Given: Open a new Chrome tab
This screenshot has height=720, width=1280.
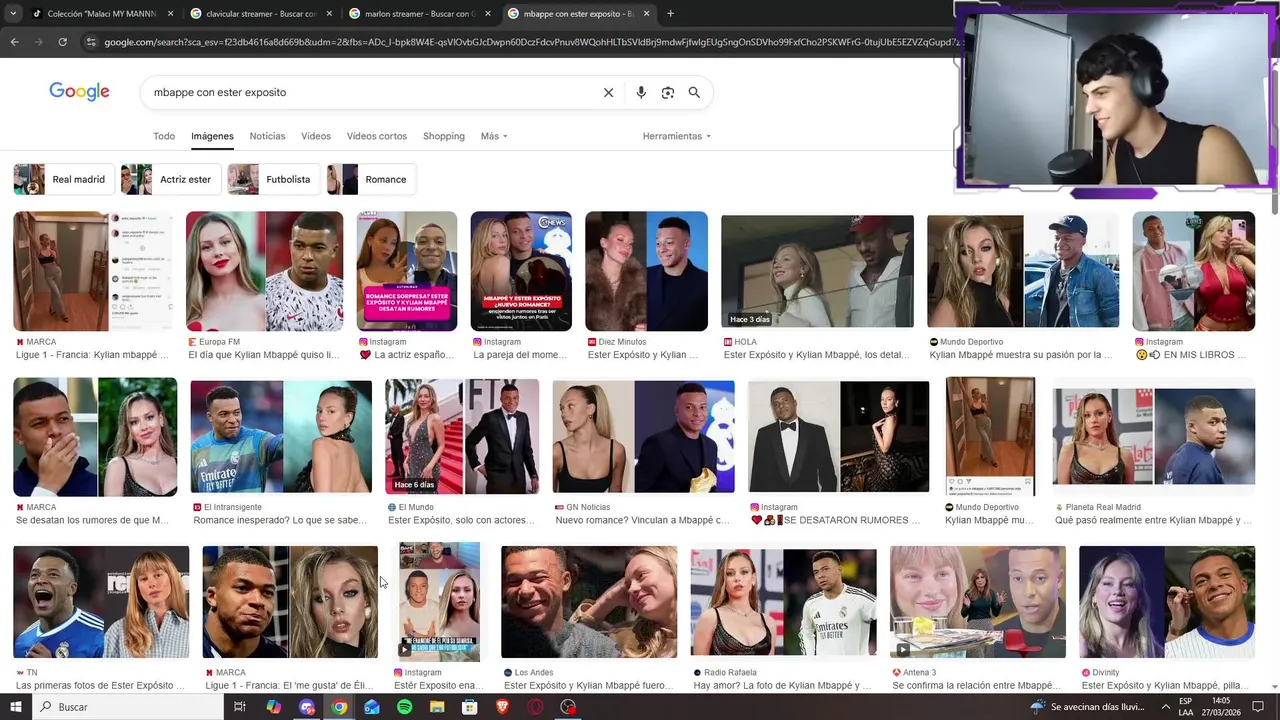Looking at the screenshot, I should click(670, 14).
